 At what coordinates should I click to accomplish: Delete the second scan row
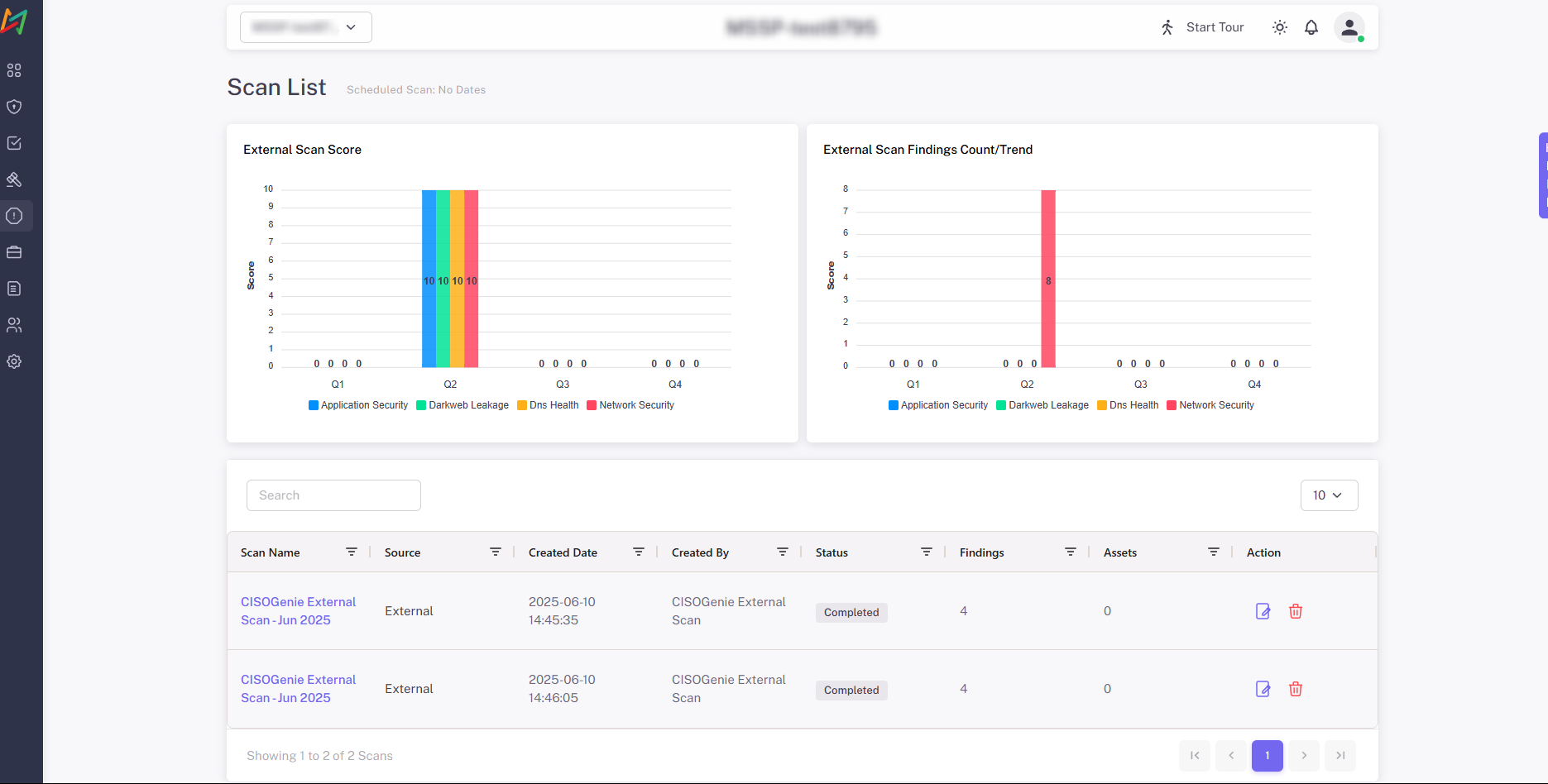1296,689
